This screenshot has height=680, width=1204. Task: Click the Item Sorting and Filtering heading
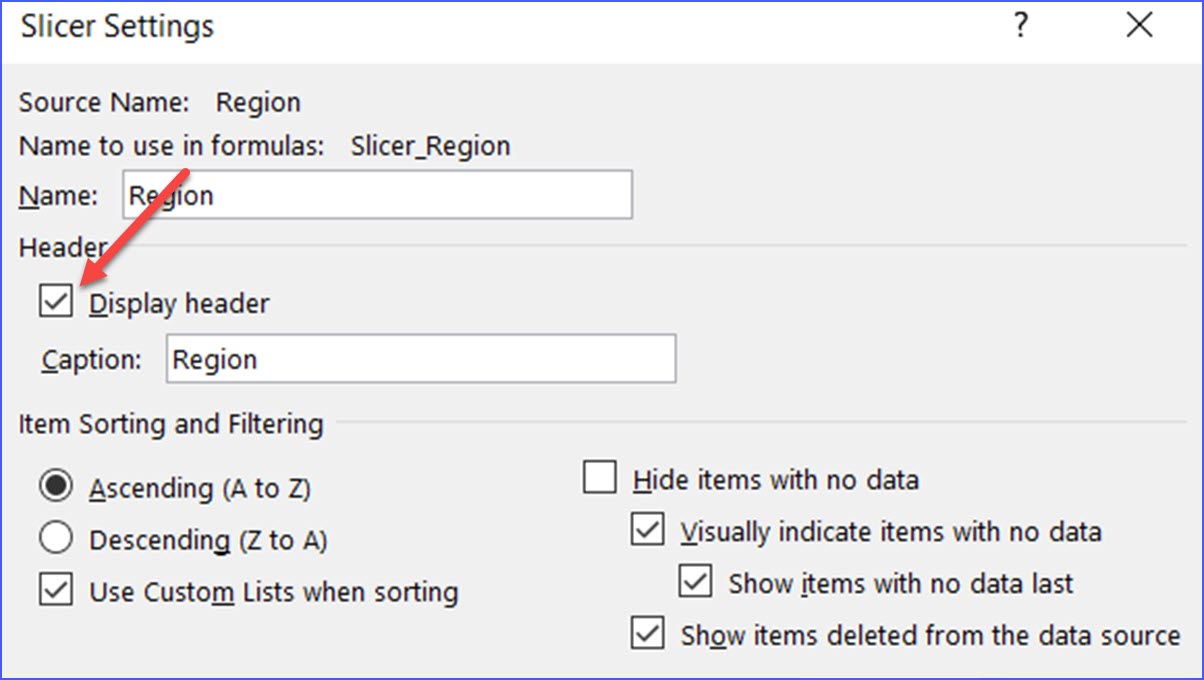click(x=170, y=425)
